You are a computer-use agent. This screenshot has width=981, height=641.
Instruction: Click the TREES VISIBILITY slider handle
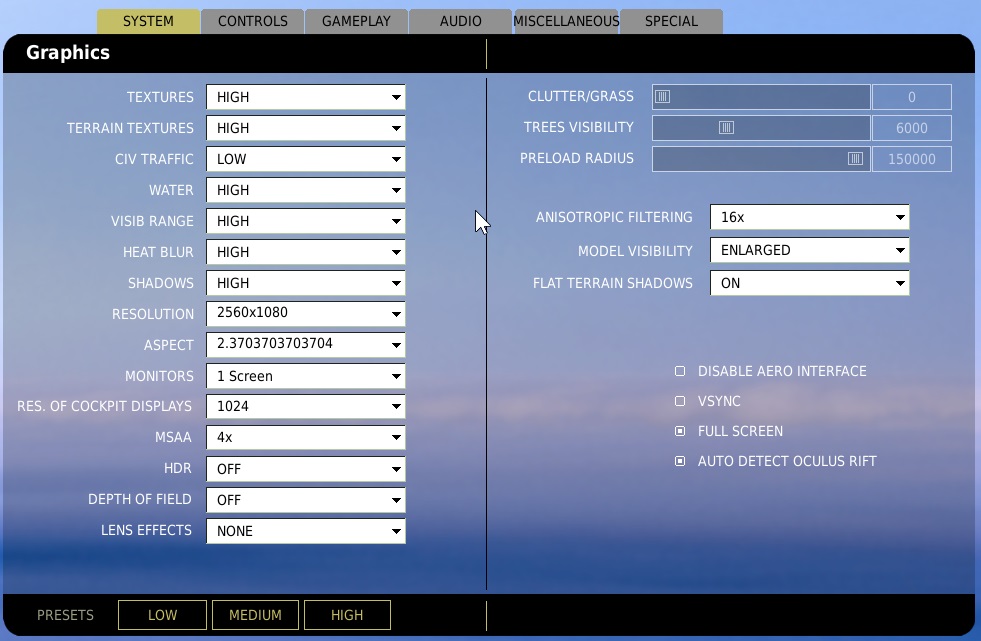click(x=726, y=128)
